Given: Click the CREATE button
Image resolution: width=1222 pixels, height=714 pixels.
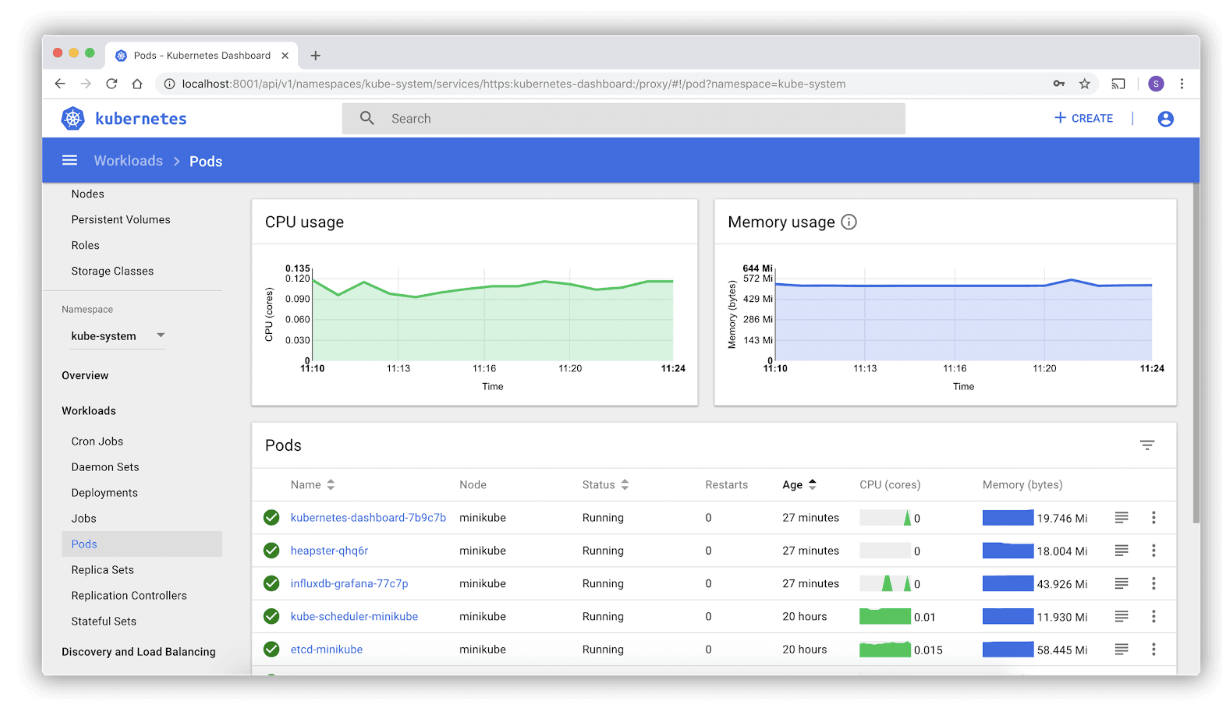Looking at the screenshot, I should point(1083,118).
